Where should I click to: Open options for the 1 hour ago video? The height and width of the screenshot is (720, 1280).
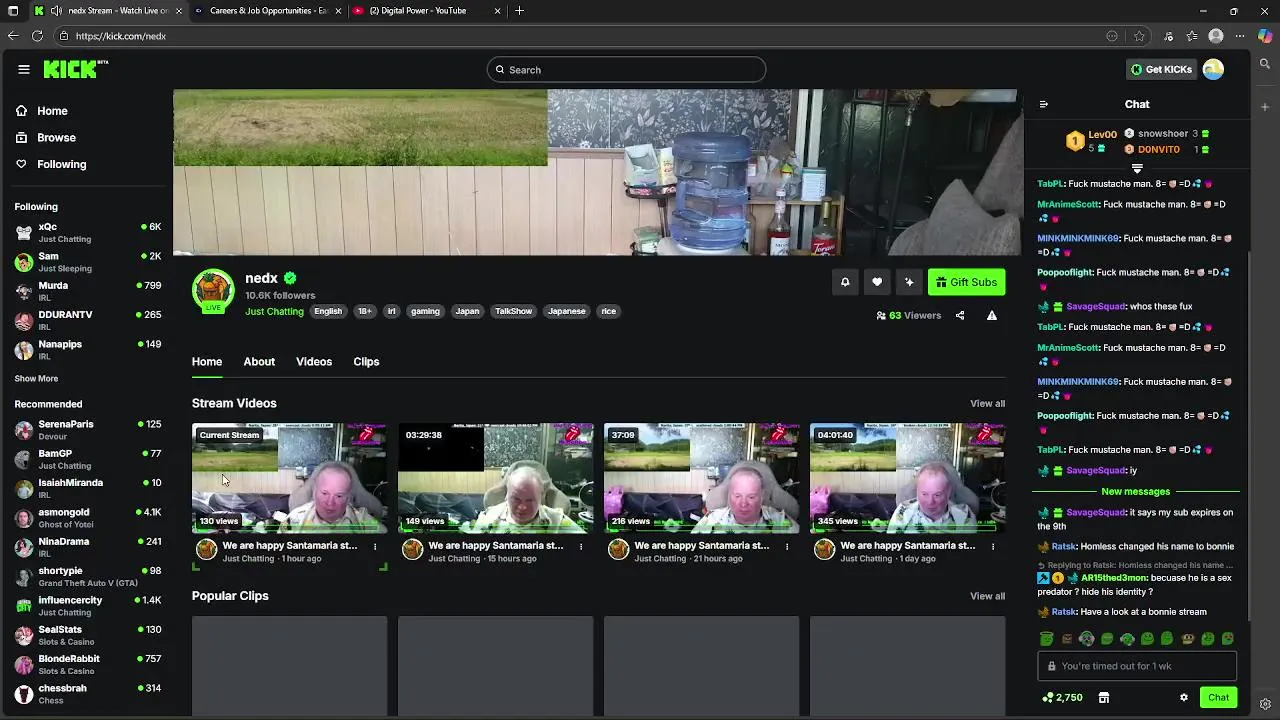click(x=375, y=547)
